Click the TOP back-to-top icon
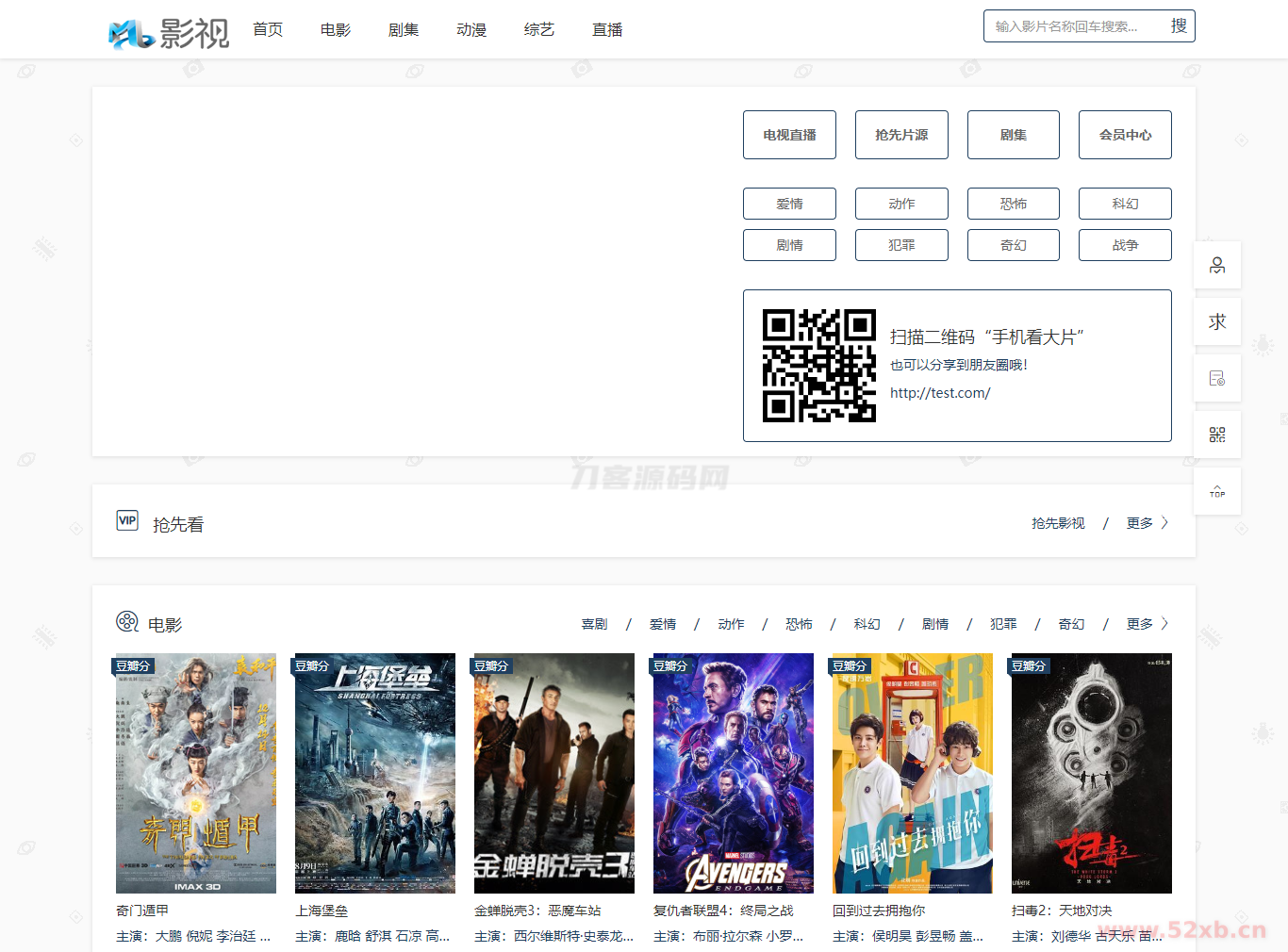The height and width of the screenshot is (952, 1288). pyautogui.click(x=1217, y=491)
